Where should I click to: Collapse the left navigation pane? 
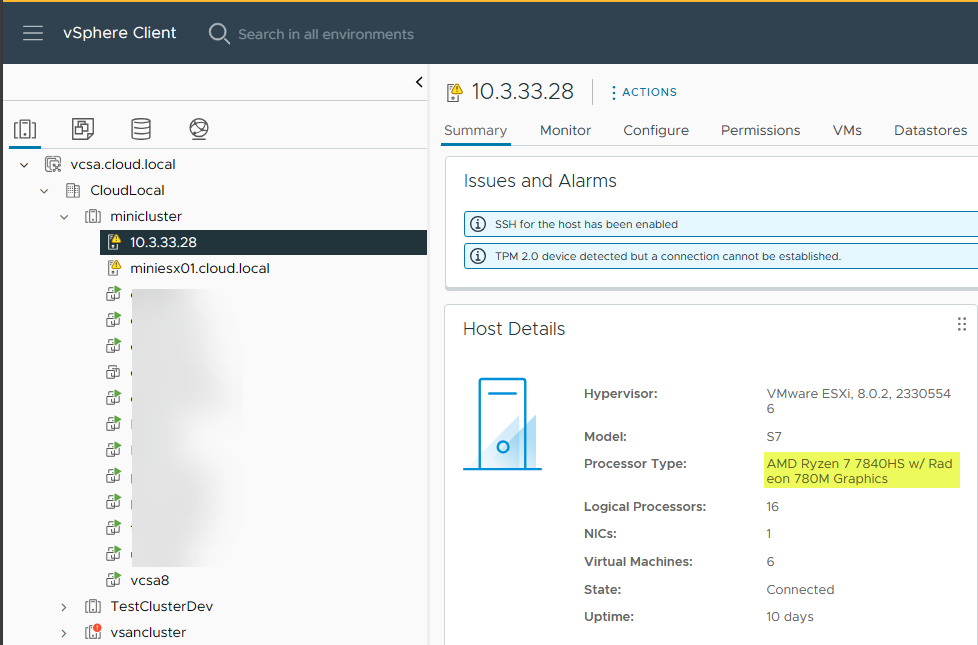pyautogui.click(x=419, y=83)
